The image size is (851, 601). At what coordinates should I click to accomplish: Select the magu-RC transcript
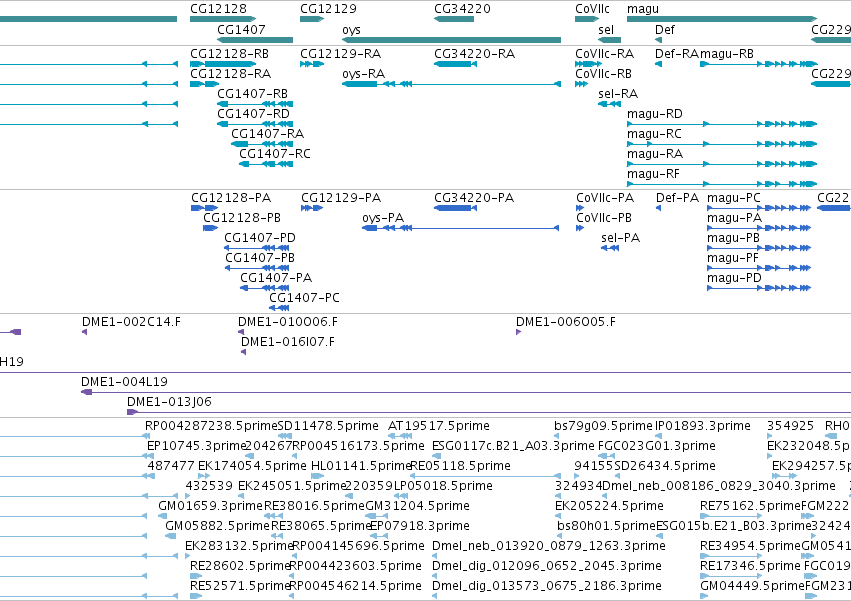[722, 144]
